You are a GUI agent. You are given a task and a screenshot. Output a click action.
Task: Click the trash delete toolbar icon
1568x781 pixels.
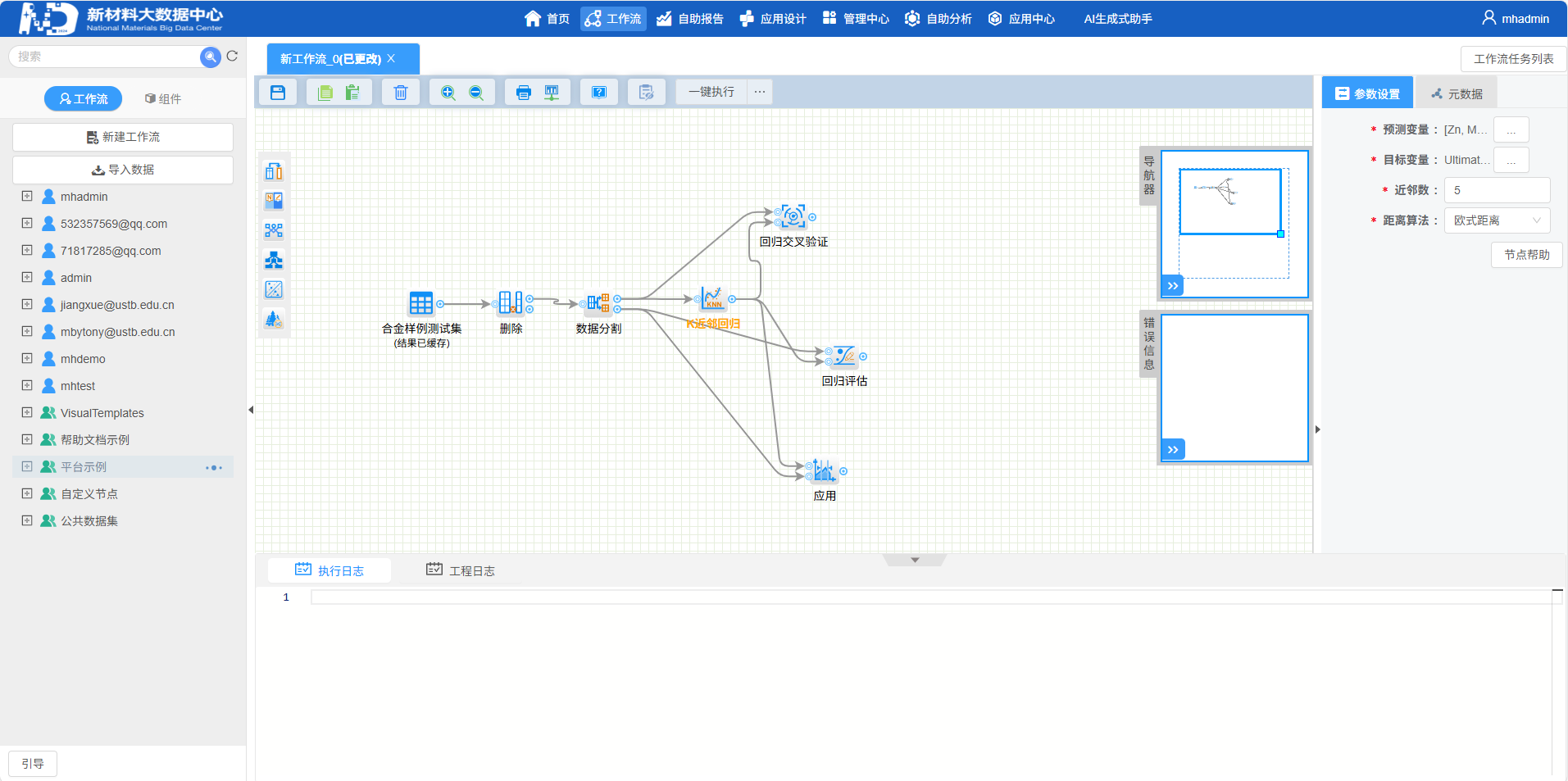pyautogui.click(x=400, y=92)
